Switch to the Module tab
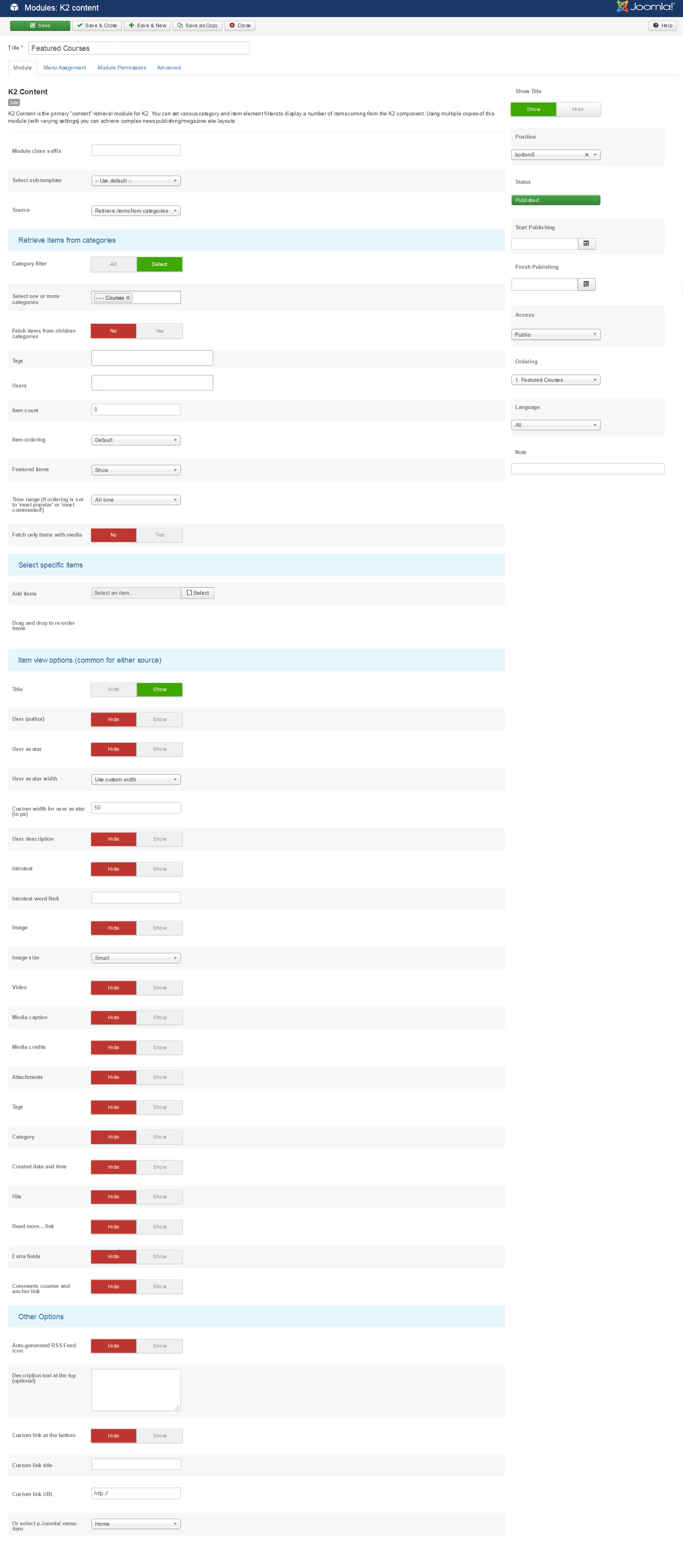The image size is (683, 1568). click(22, 67)
